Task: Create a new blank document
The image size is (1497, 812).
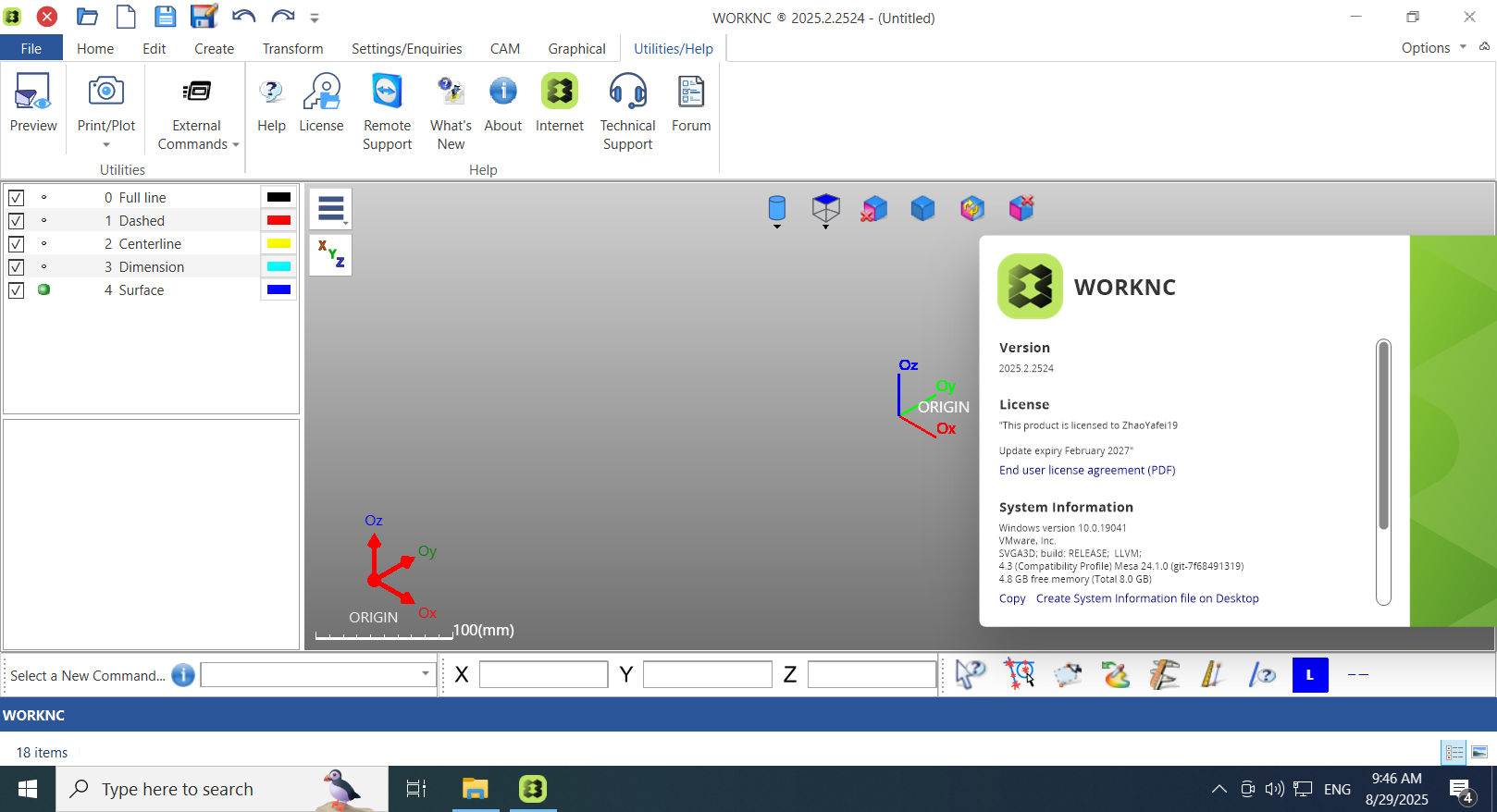Action: point(126,17)
